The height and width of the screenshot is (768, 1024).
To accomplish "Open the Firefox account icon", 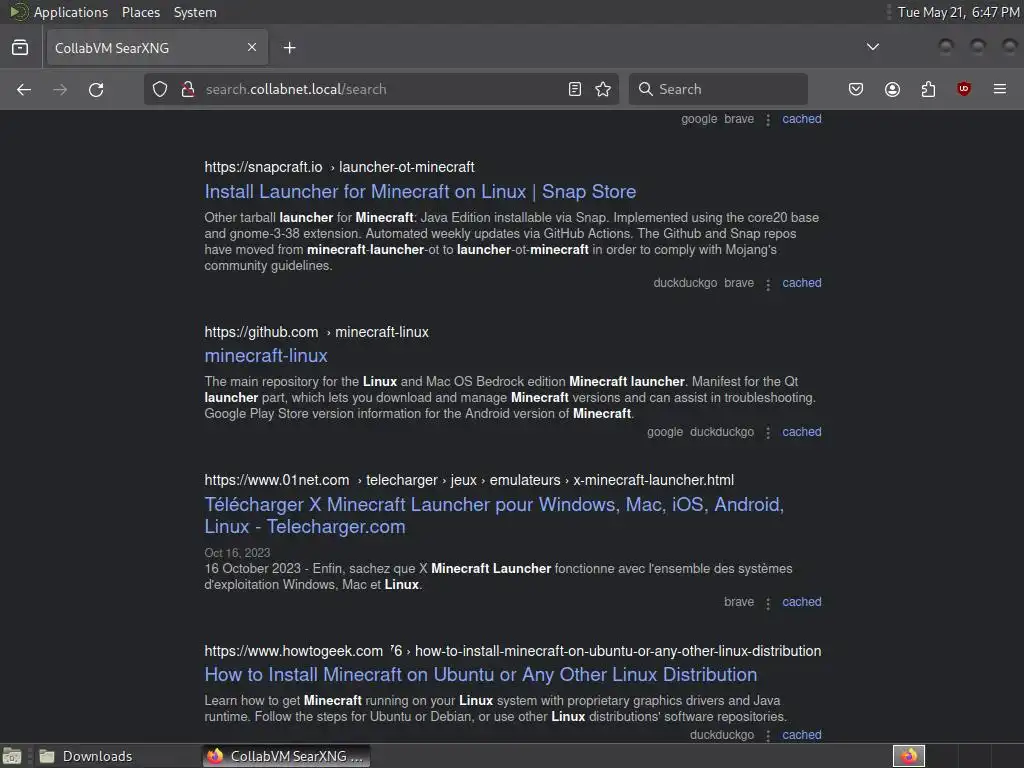I will coord(892,89).
